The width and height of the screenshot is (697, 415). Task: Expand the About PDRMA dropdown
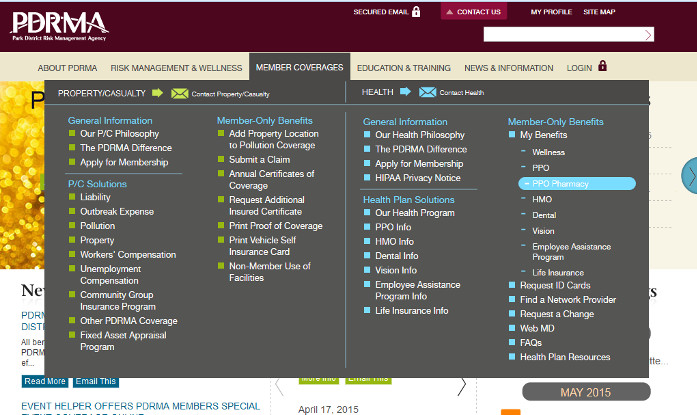pyautogui.click(x=67, y=68)
